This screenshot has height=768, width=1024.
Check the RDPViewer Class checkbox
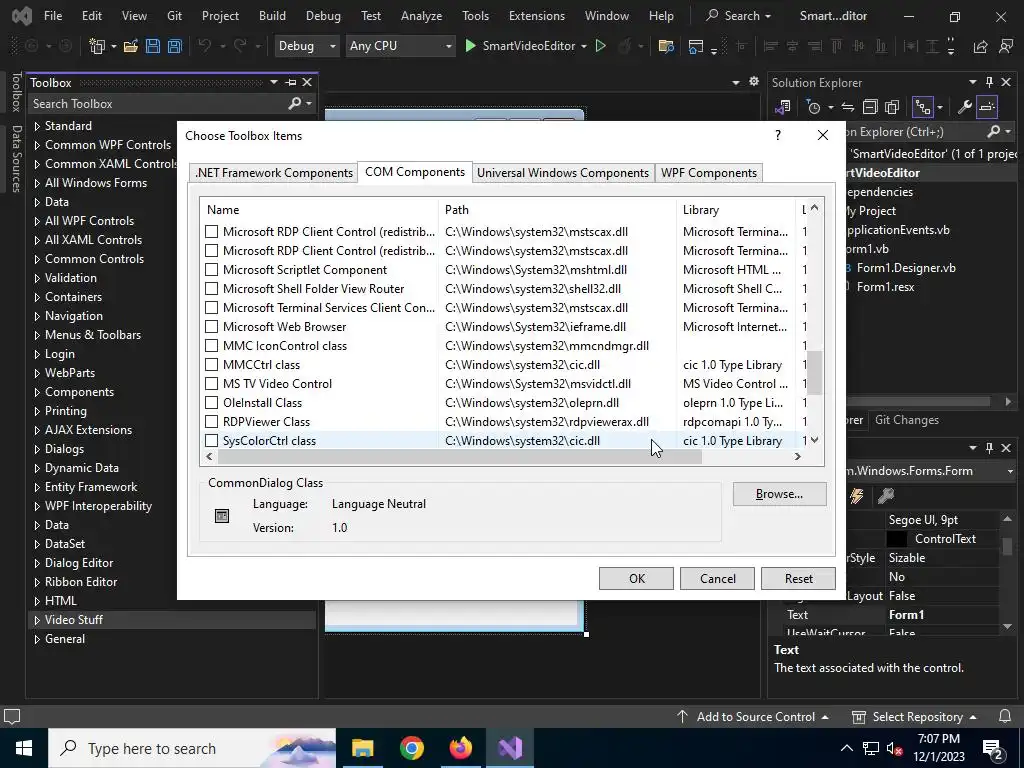(212, 421)
